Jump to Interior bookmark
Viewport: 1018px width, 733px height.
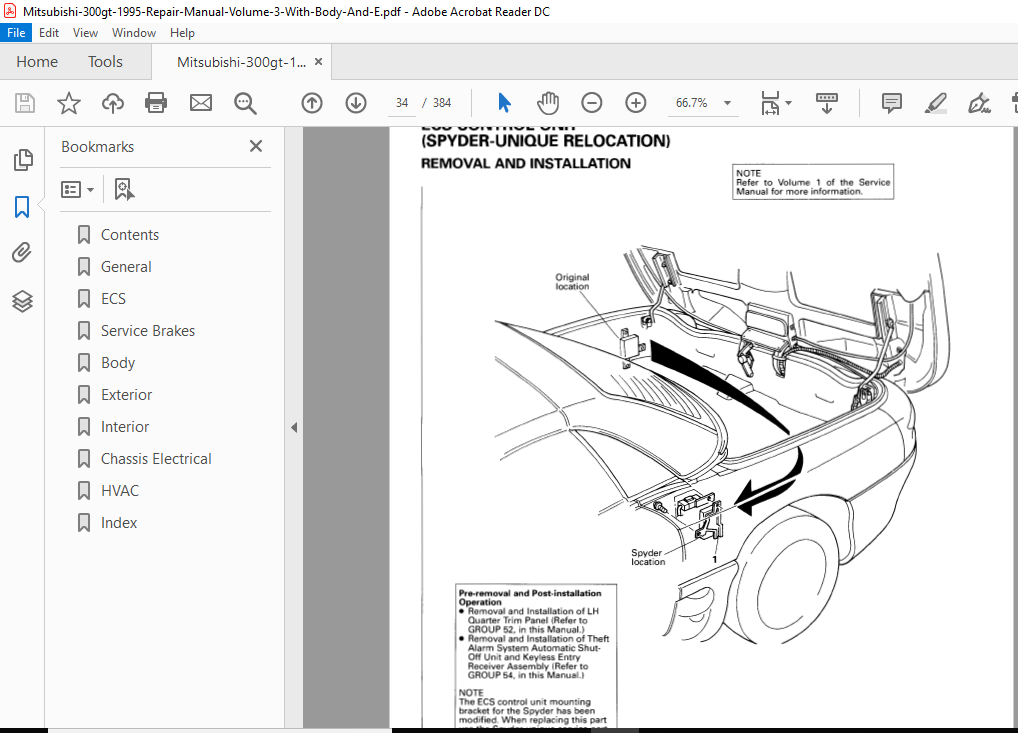click(125, 427)
